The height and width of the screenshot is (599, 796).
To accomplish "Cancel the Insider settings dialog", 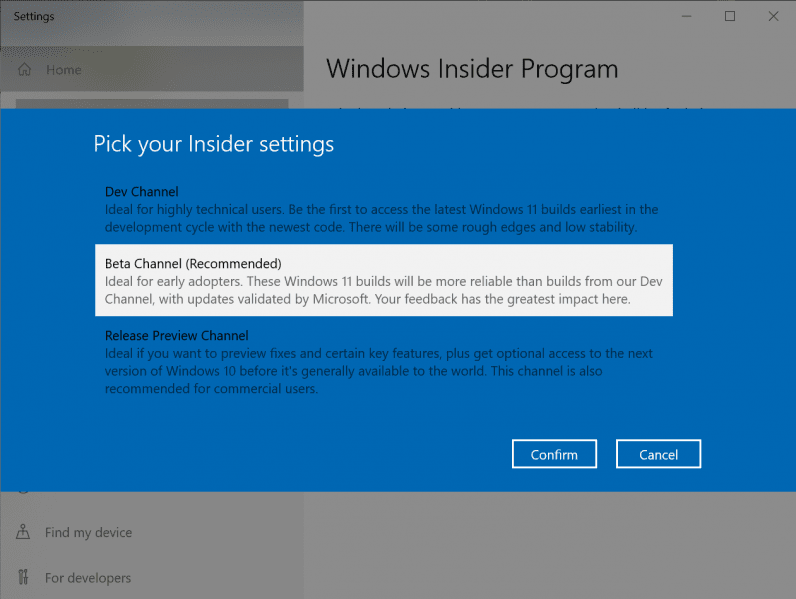I will click(658, 454).
